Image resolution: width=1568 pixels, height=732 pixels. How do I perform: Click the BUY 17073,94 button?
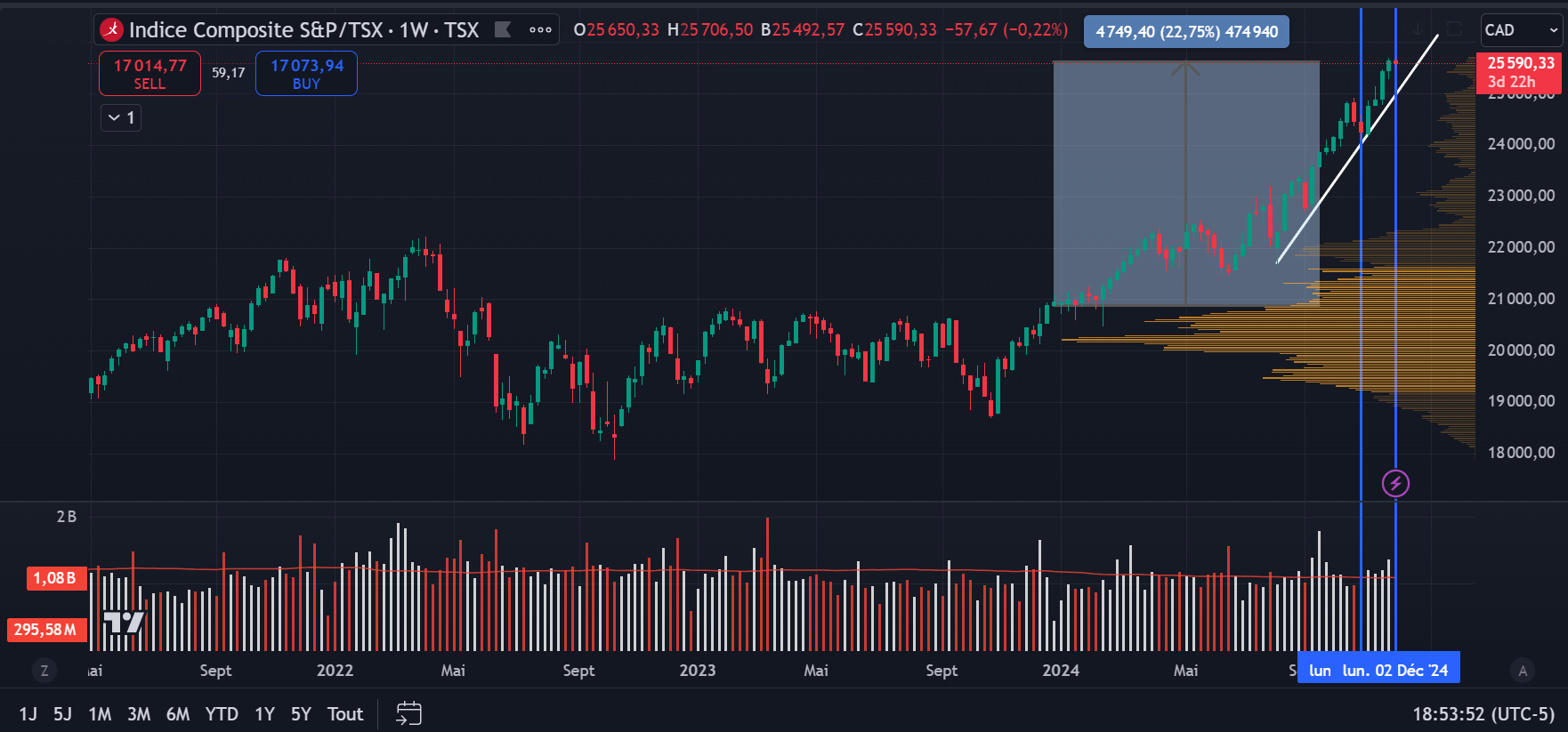306,73
